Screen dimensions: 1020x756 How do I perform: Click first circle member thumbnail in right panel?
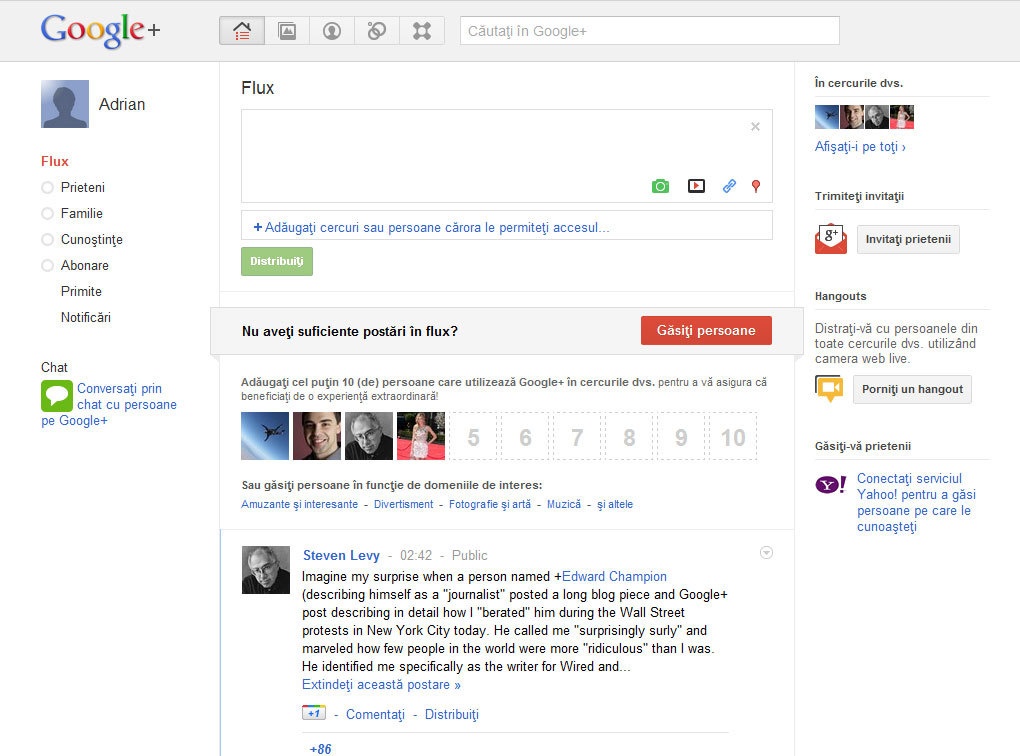coord(827,117)
